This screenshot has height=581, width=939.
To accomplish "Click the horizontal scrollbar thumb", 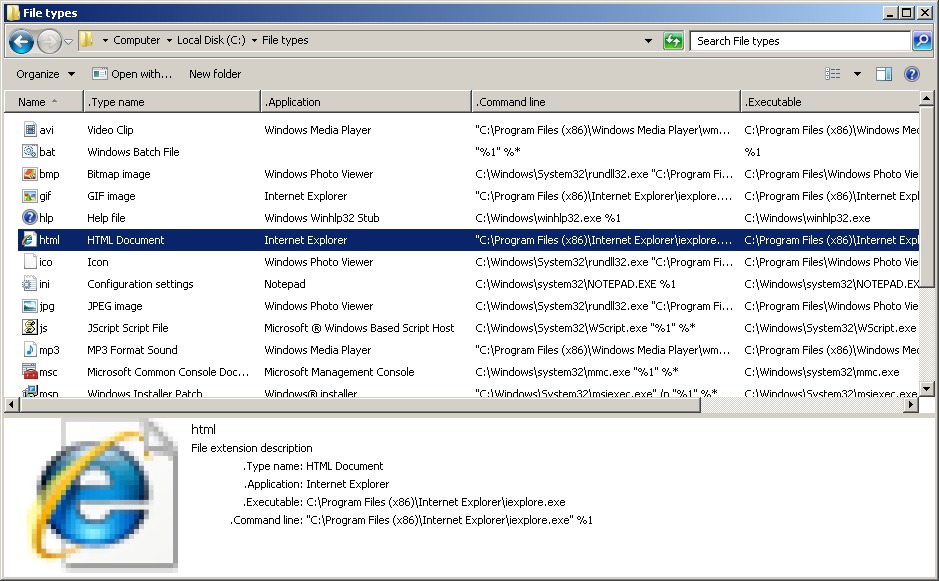I will click(359, 405).
